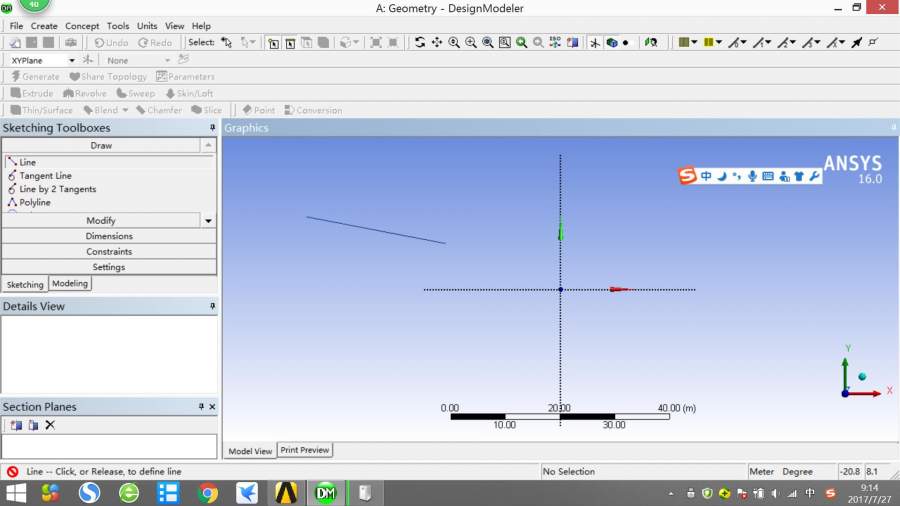Open the Units menu
900x506 pixels.
click(x=147, y=26)
